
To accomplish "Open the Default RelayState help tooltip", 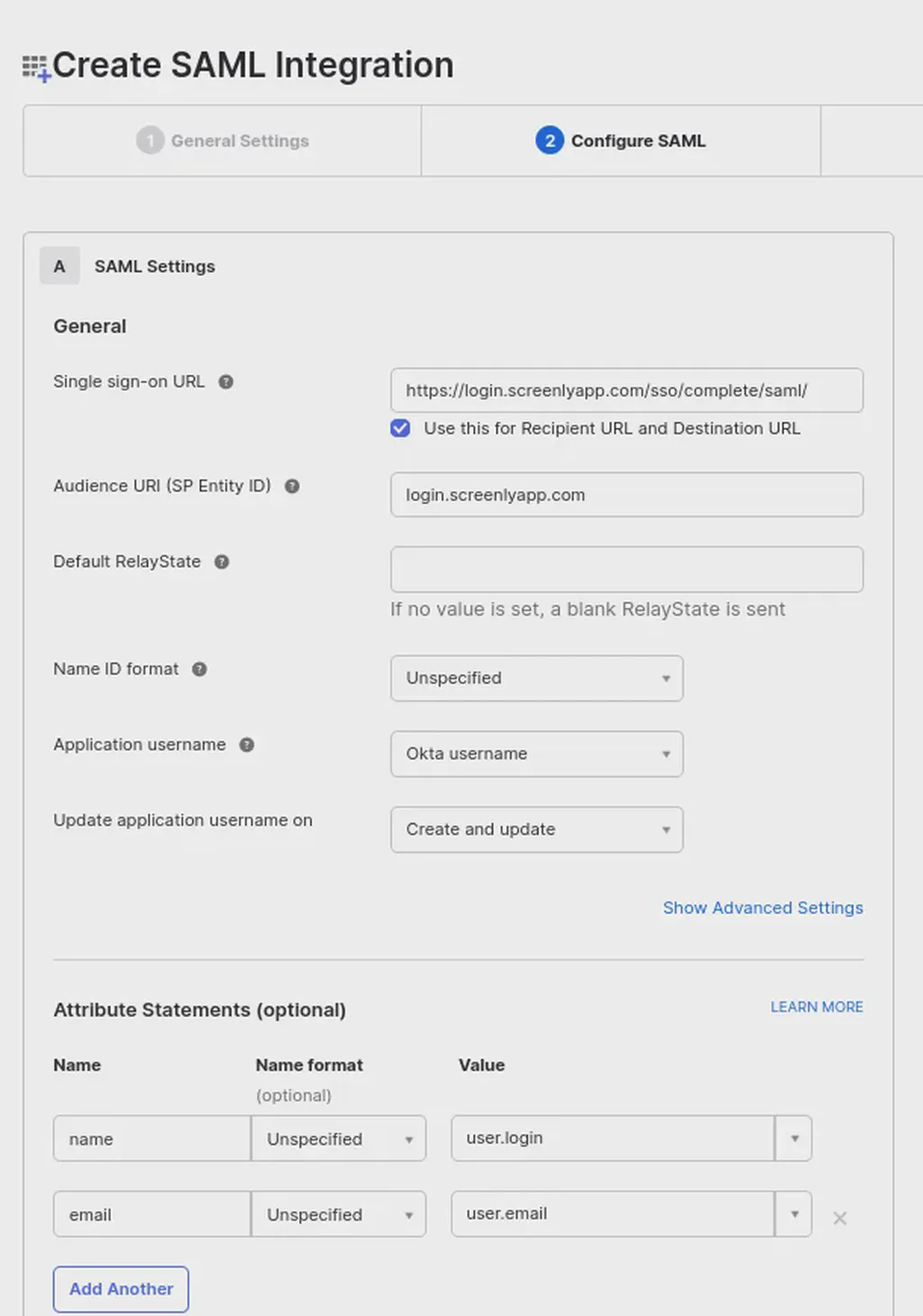I will coord(221,561).
